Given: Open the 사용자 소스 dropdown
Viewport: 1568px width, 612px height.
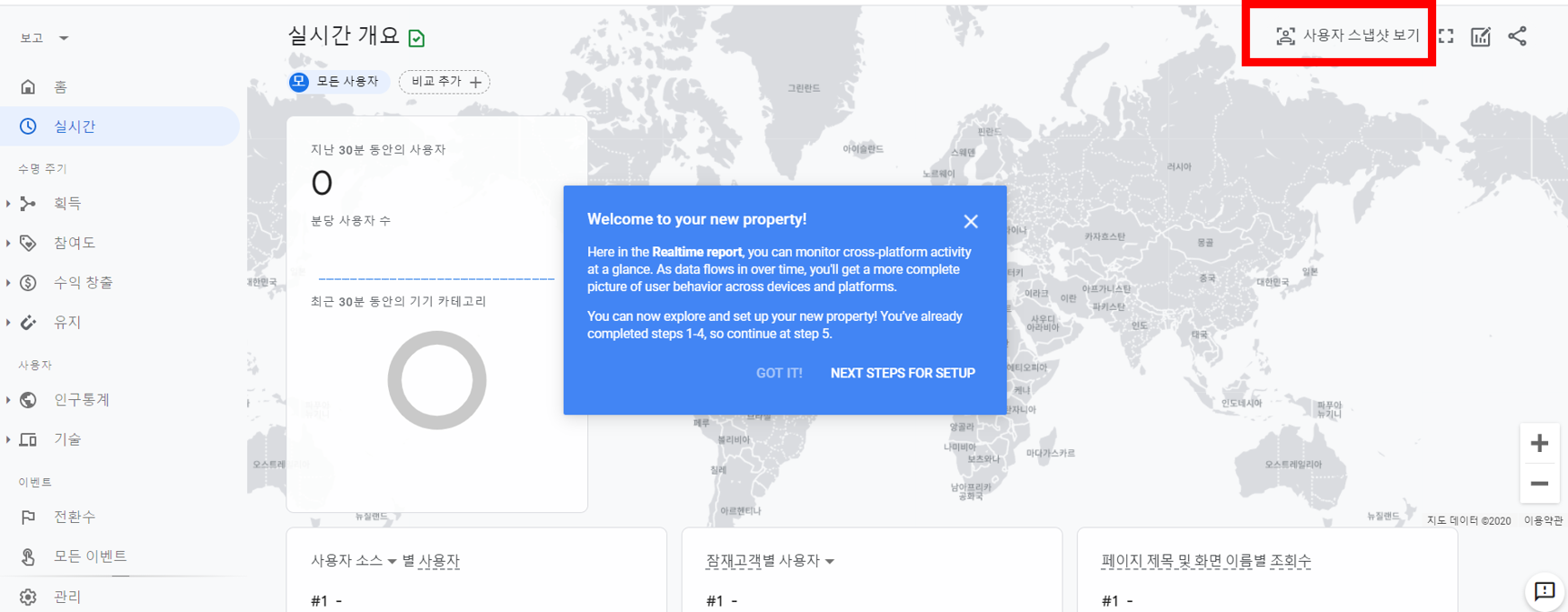Looking at the screenshot, I should pyautogui.click(x=354, y=561).
